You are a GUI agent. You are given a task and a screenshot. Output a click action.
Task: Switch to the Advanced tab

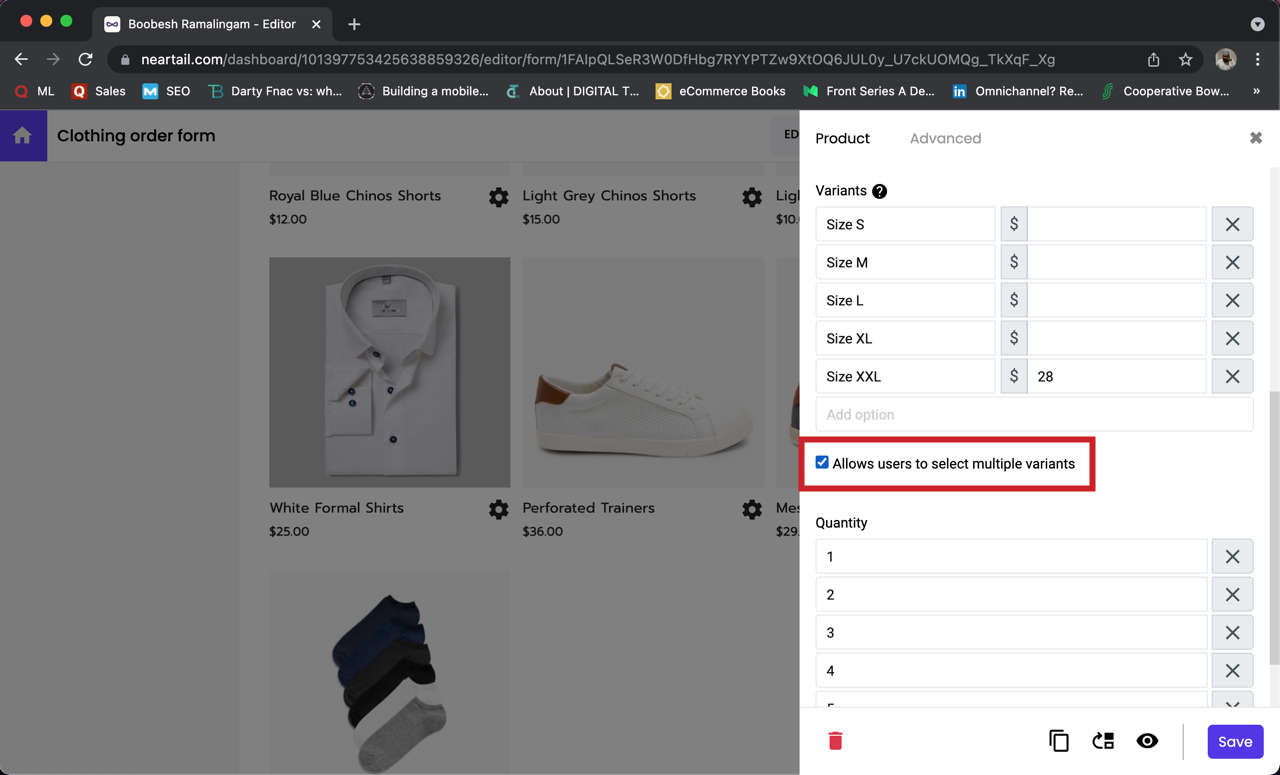pyautogui.click(x=945, y=138)
